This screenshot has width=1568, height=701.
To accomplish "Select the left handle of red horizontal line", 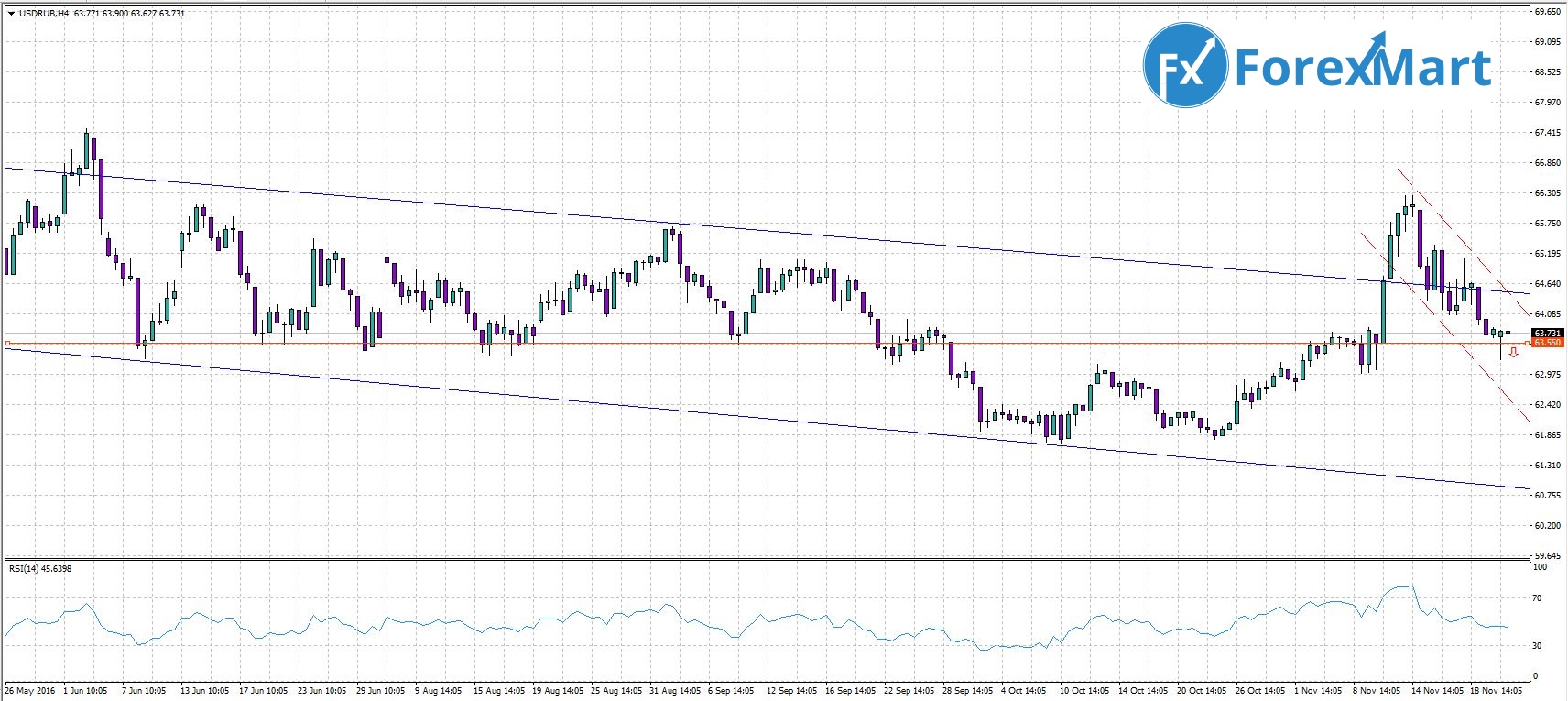I will coord(7,344).
